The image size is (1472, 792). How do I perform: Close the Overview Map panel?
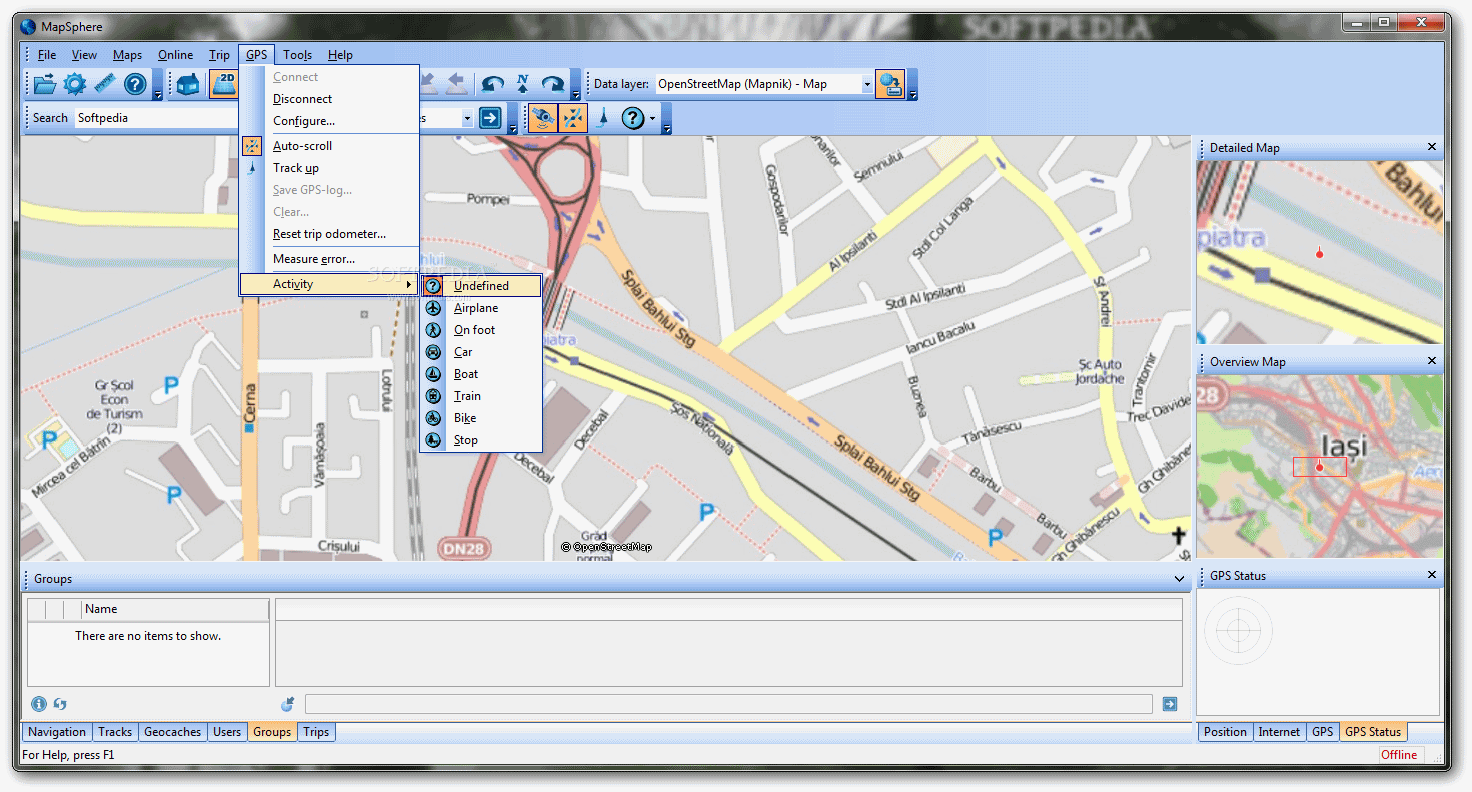(1431, 361)
